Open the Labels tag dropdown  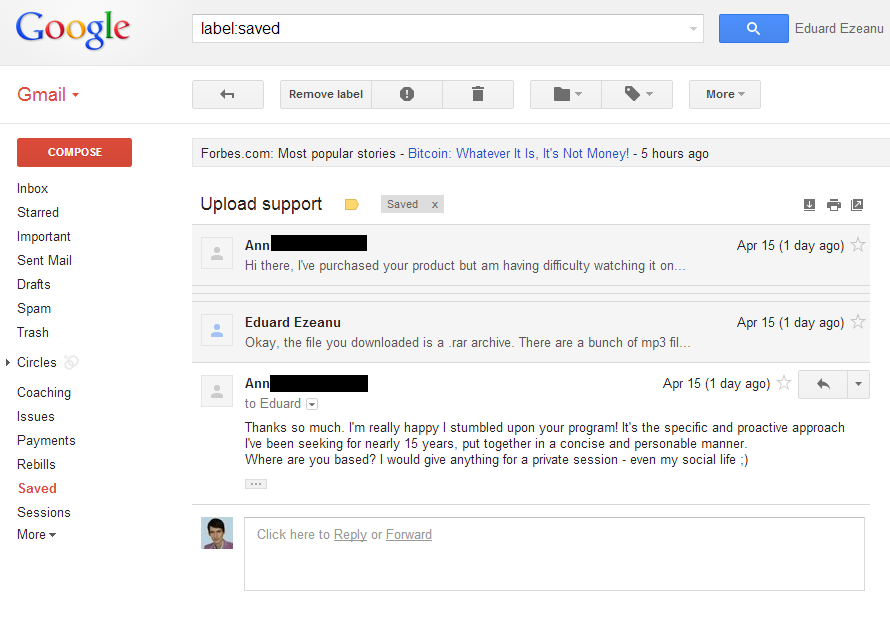pyautogui.click(x=637, y=94)
